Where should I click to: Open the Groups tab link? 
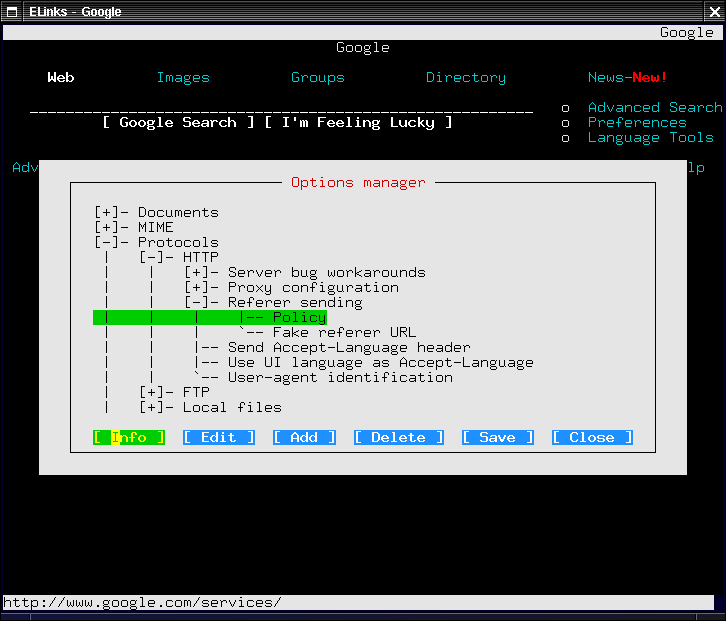pos(318,77)
